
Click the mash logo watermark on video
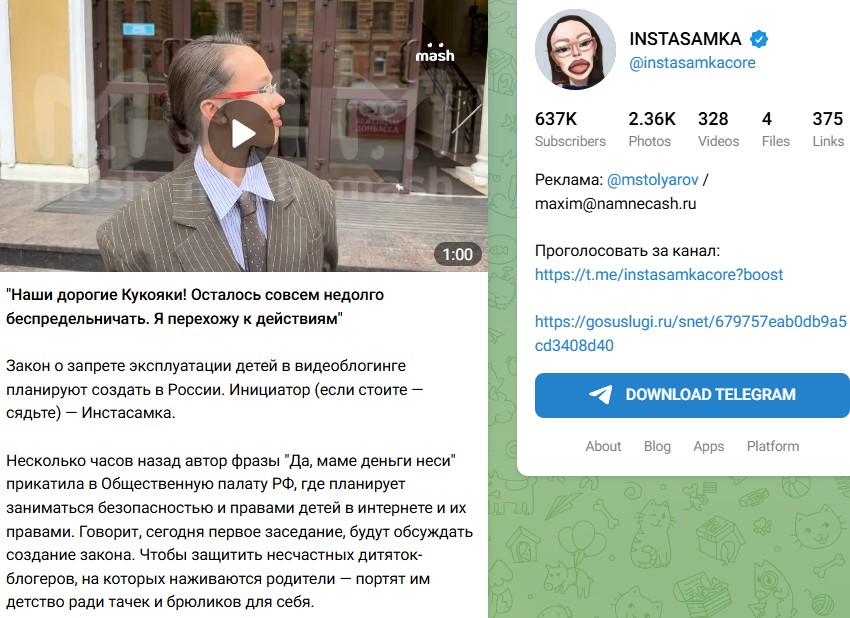click(x=435, y=53)
